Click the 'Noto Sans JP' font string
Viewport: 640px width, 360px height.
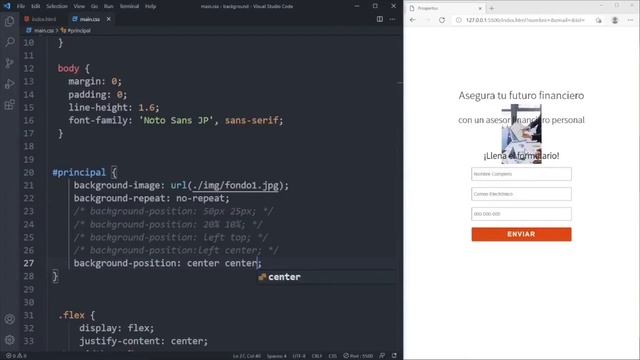(x=178, y=120)
